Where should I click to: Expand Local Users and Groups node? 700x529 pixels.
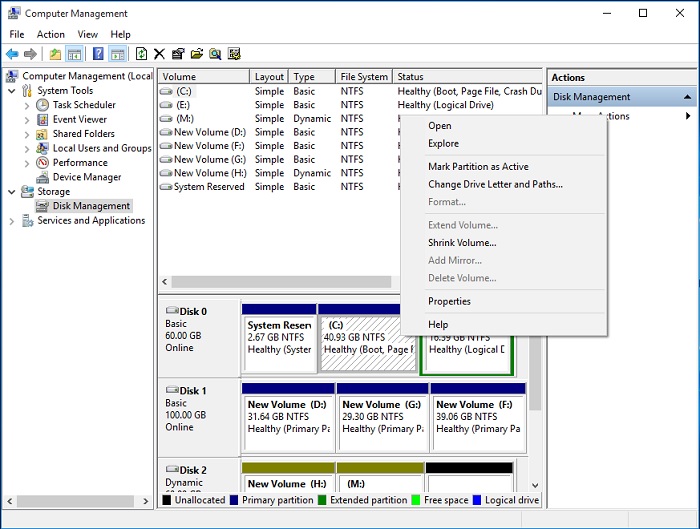point(27,149)
